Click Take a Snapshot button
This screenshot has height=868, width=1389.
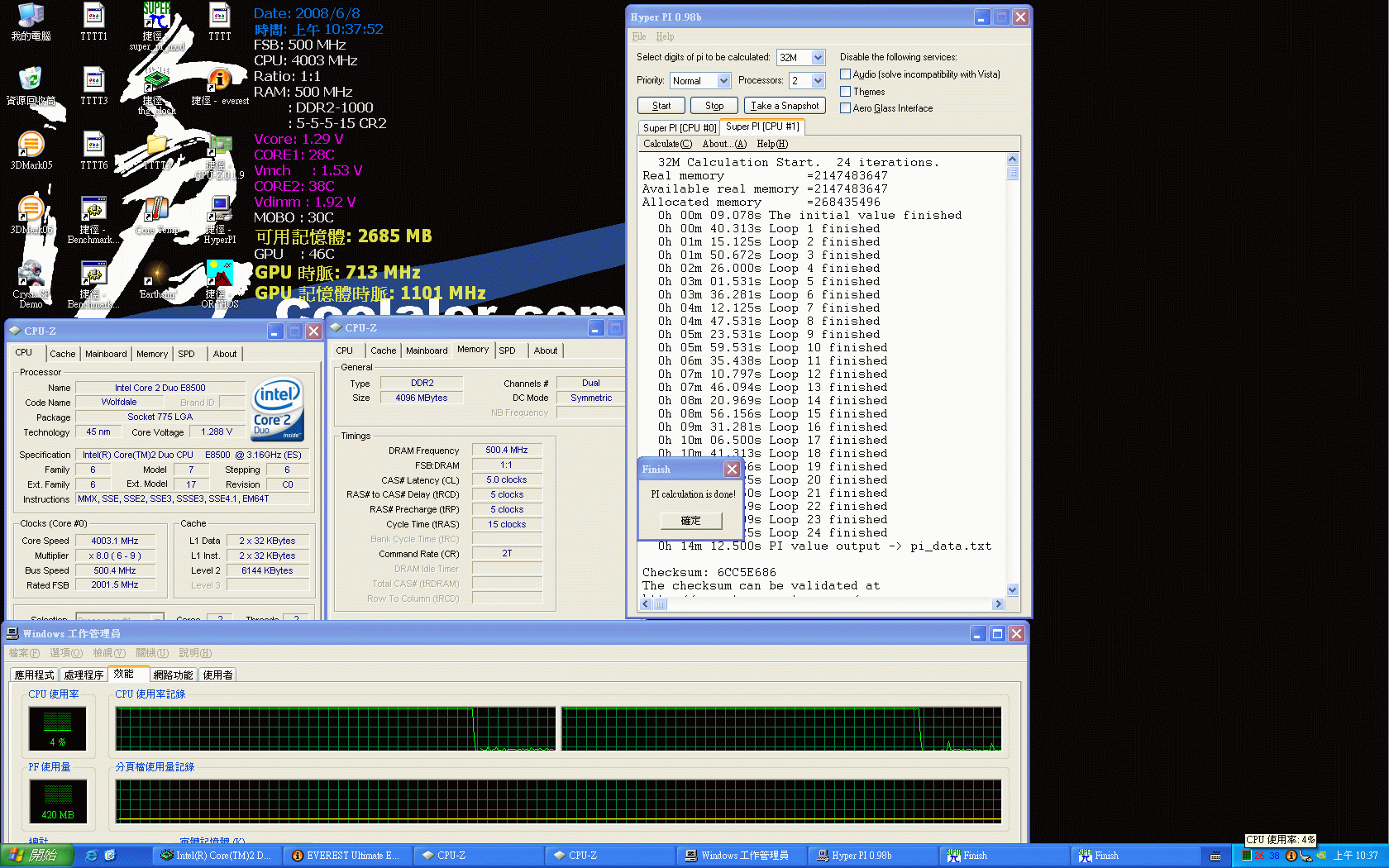785,106
